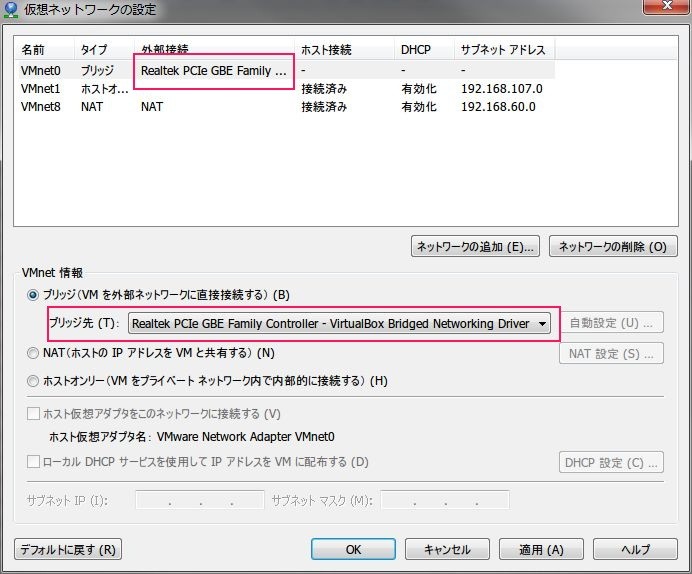Click the ホスト接続 column header
Image resolution: width=692 pixels, height=574 pixels.
344,50
